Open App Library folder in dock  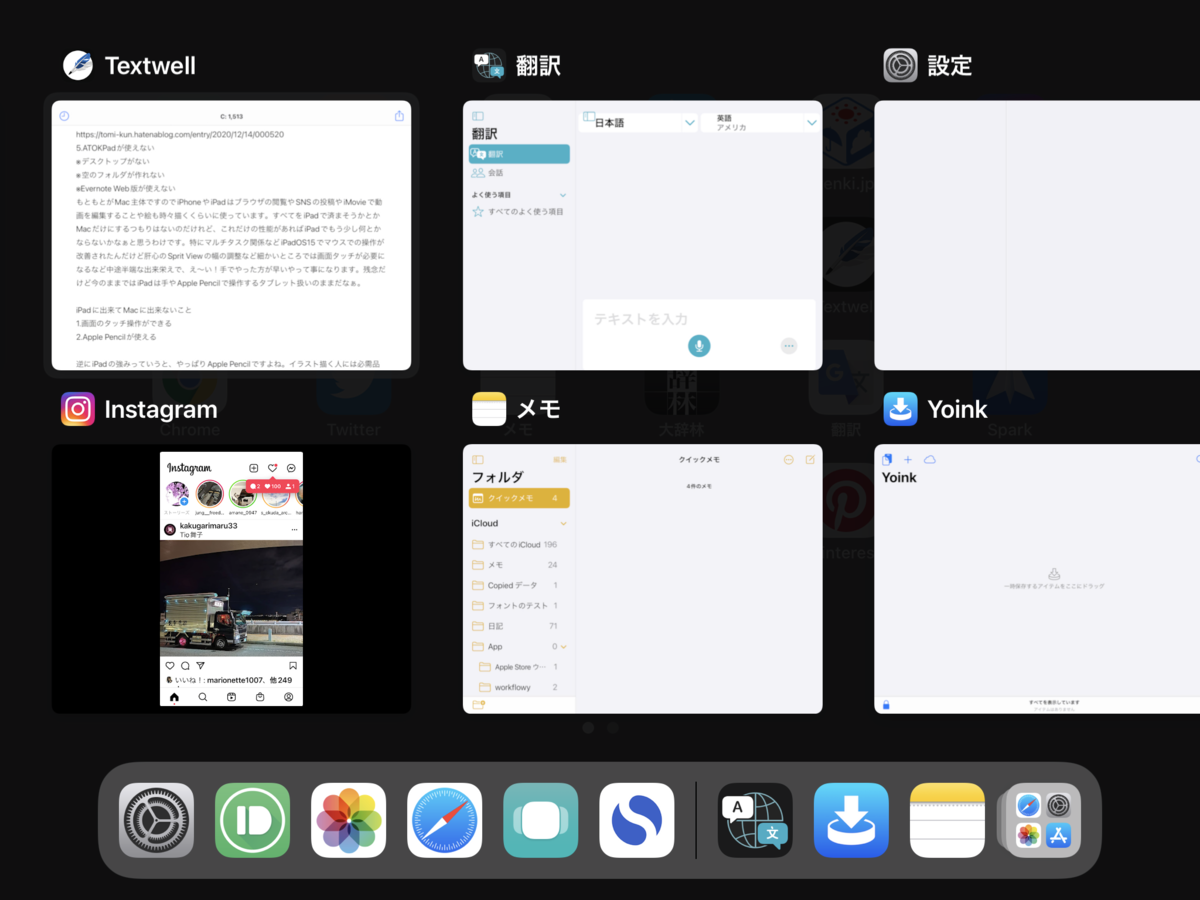(1043, 820)
